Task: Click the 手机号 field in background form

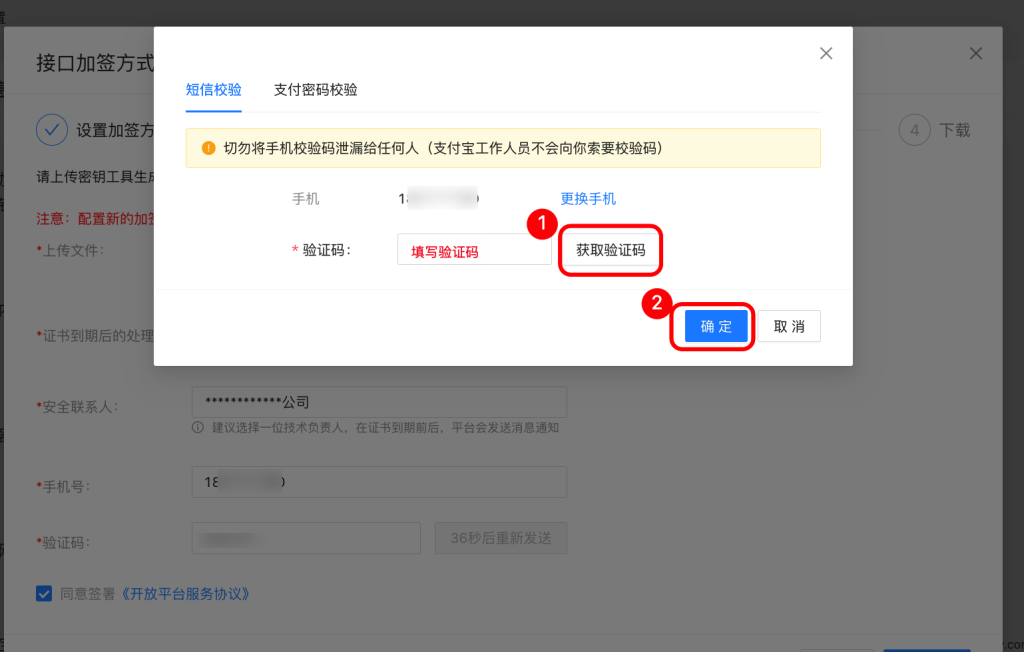Action: point(379,482)
